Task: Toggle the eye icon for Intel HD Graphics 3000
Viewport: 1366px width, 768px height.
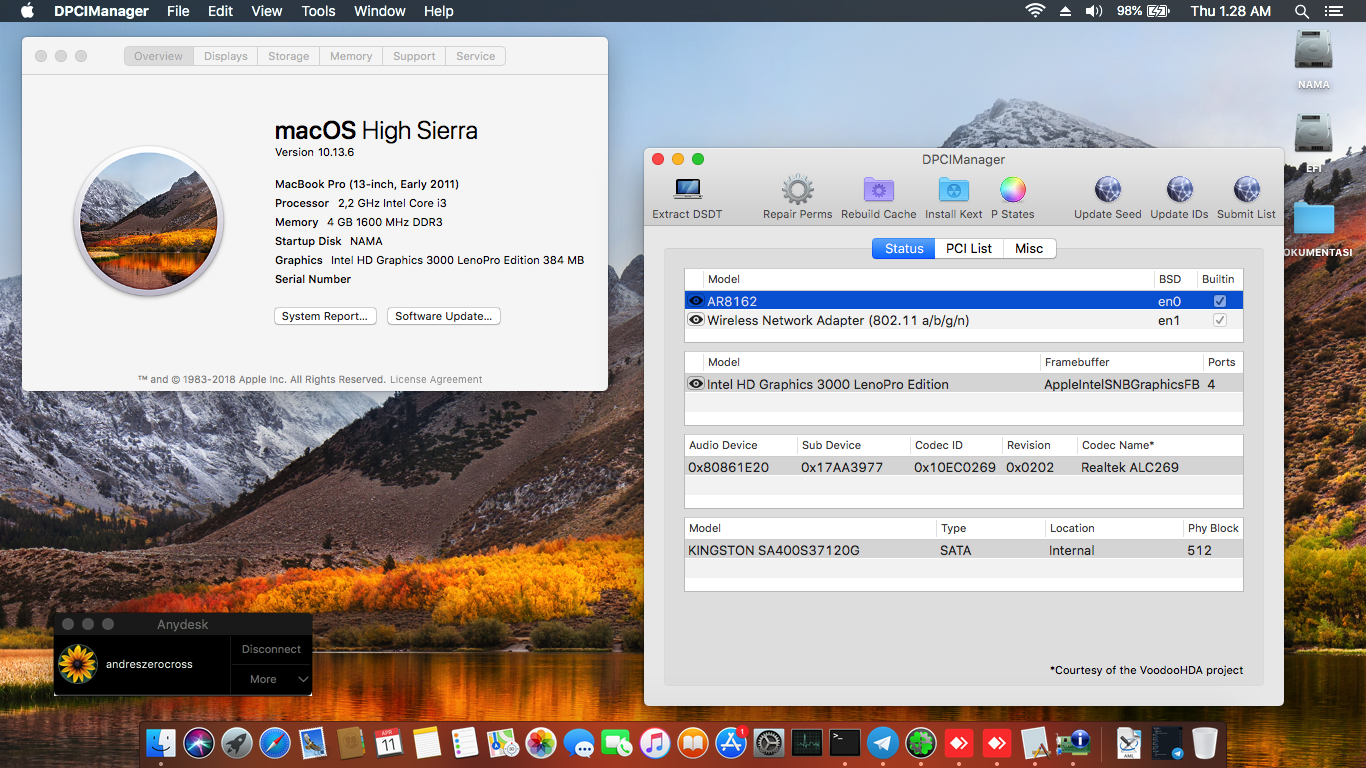Action: 695,383
